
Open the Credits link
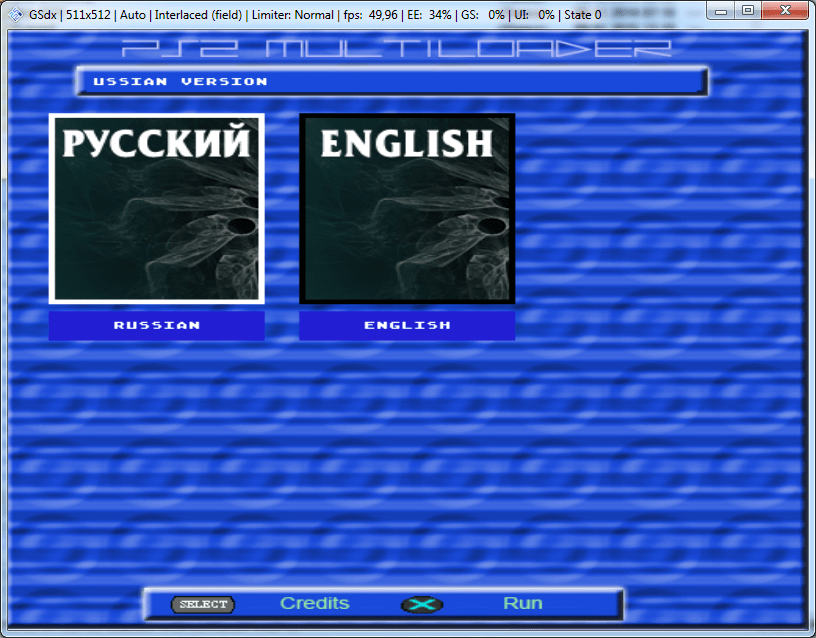coord(314,603)
